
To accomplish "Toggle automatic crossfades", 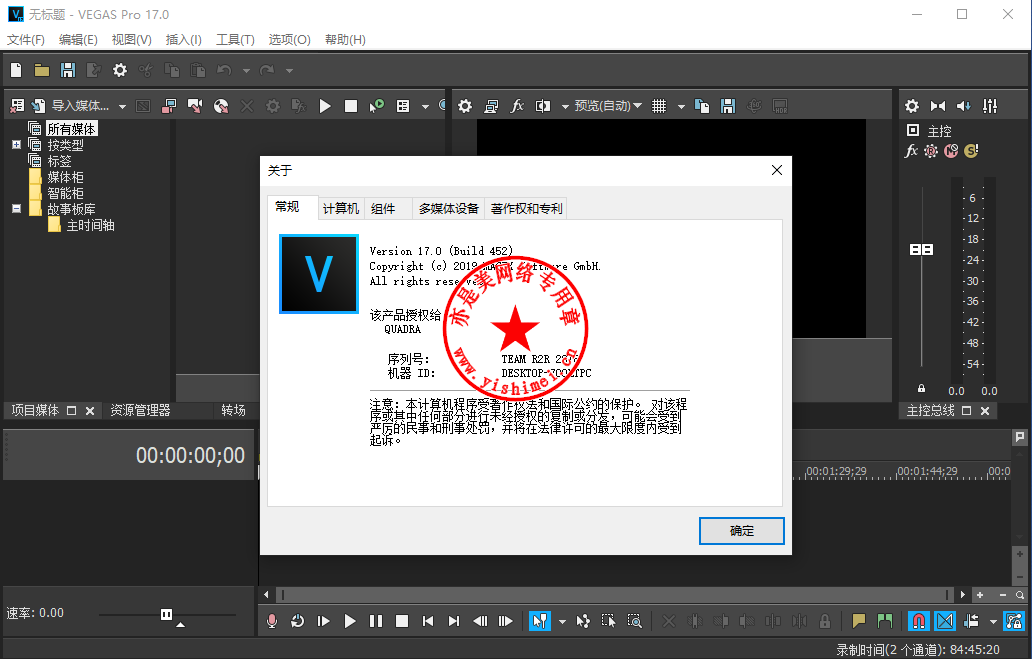I will (945, 621).
